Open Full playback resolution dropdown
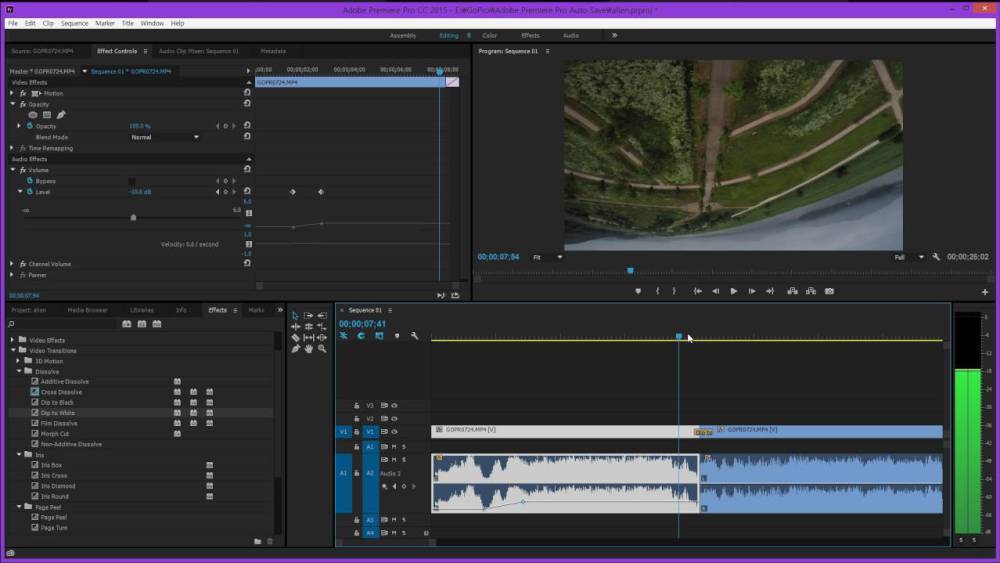The image size is (1000, 563). click(x=909, y=257)
